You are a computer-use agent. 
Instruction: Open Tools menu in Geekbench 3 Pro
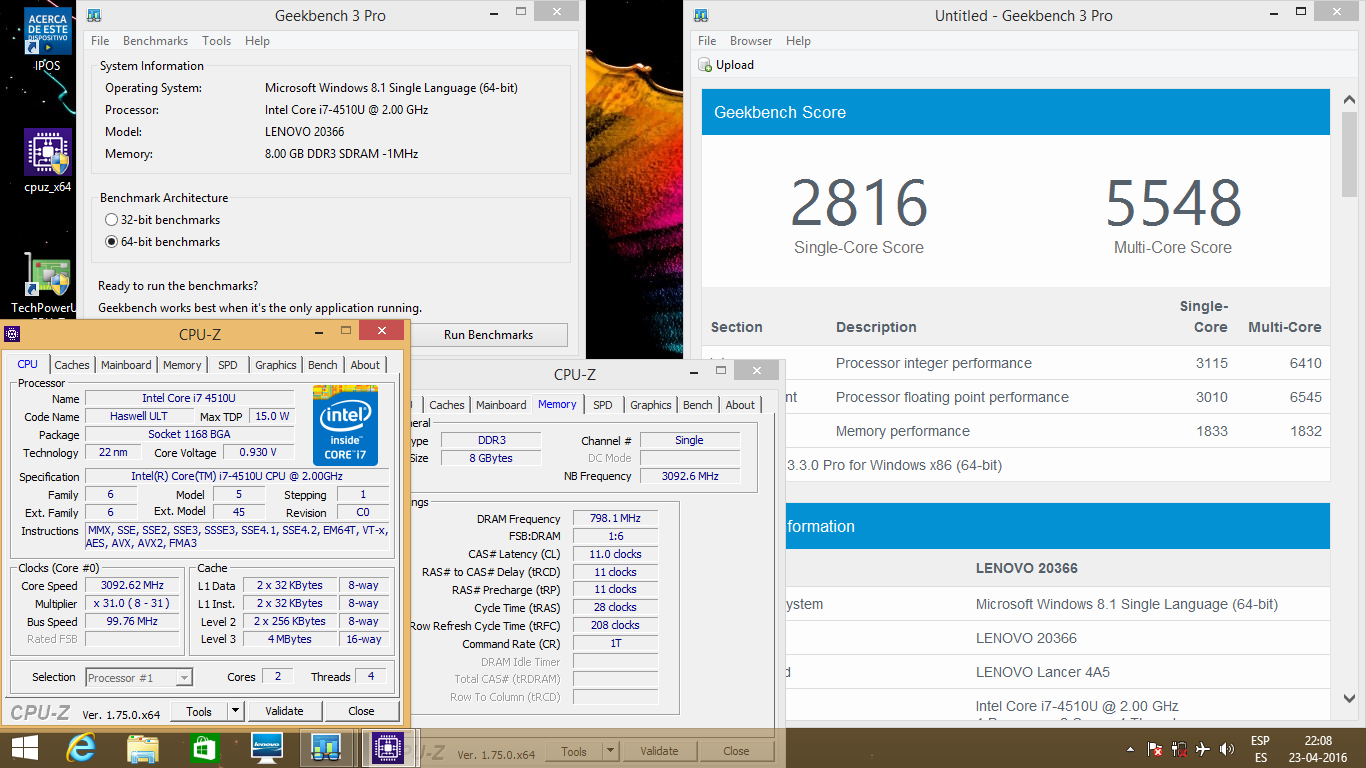pyautogui.click(x=216, y=41)
